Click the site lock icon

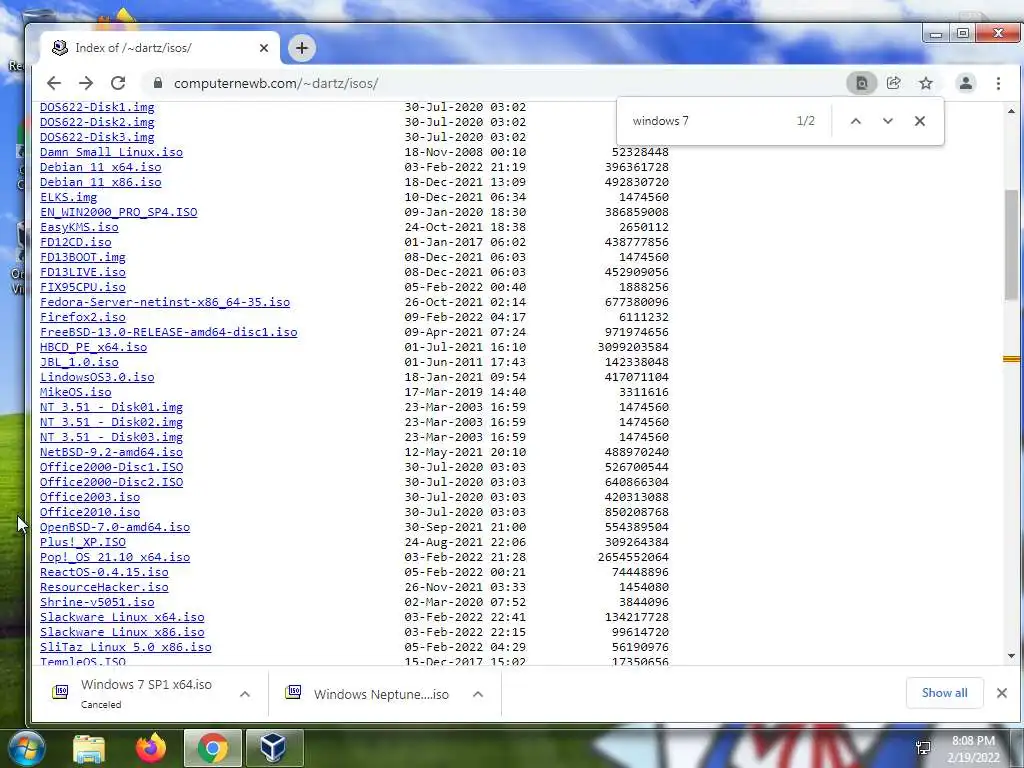pyautogui.click(x=157, y=83)
